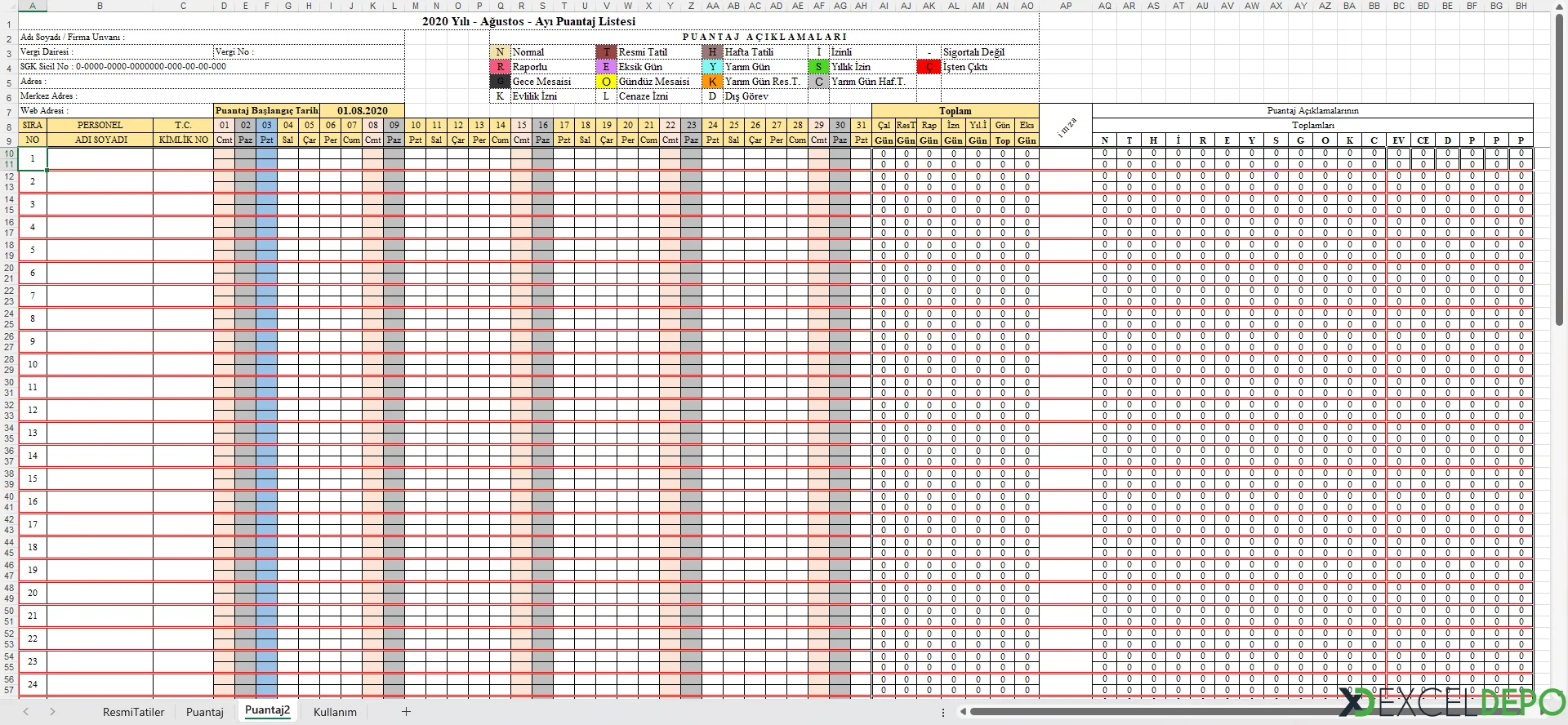
Task: Click the next sheet navigation arrow
Action: click(52, 712)
